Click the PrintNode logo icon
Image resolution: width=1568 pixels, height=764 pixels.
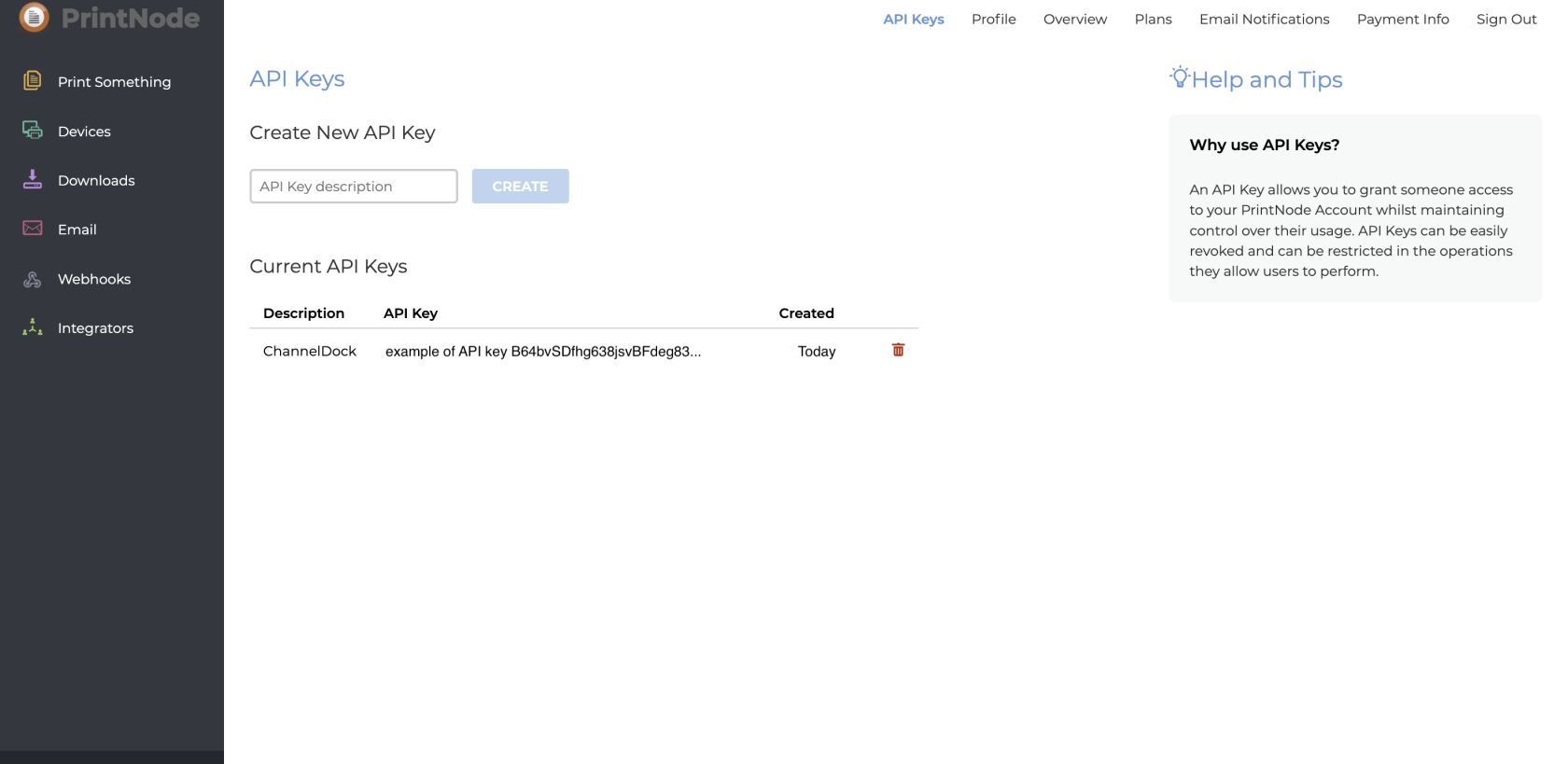click(35, 16)
